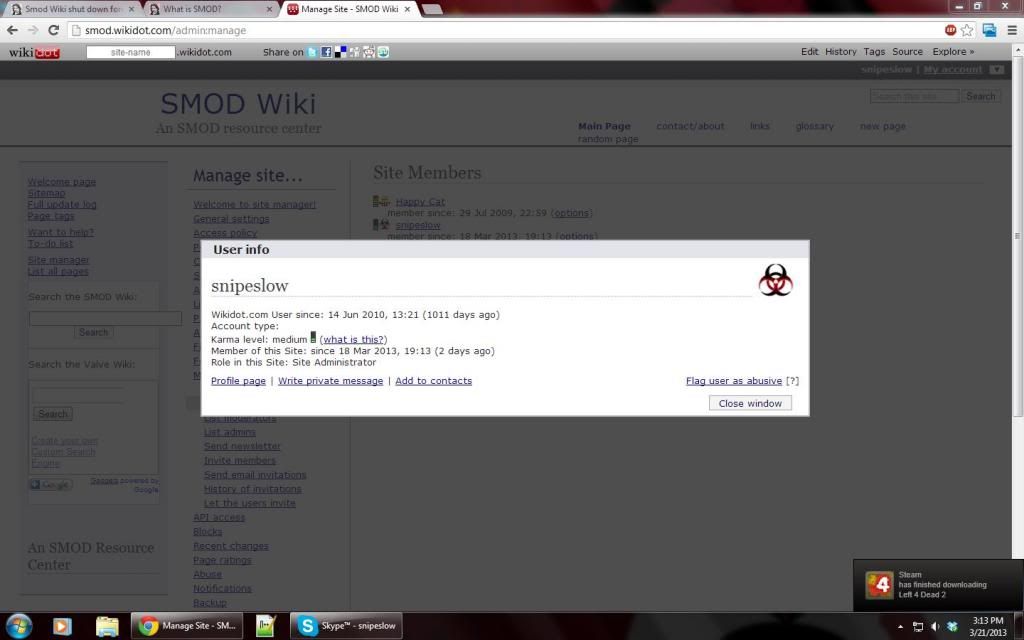The width and height of the screenshot is (1024, 640).
Task: Click 'Main Page' in top navigation
Action: 604,126
